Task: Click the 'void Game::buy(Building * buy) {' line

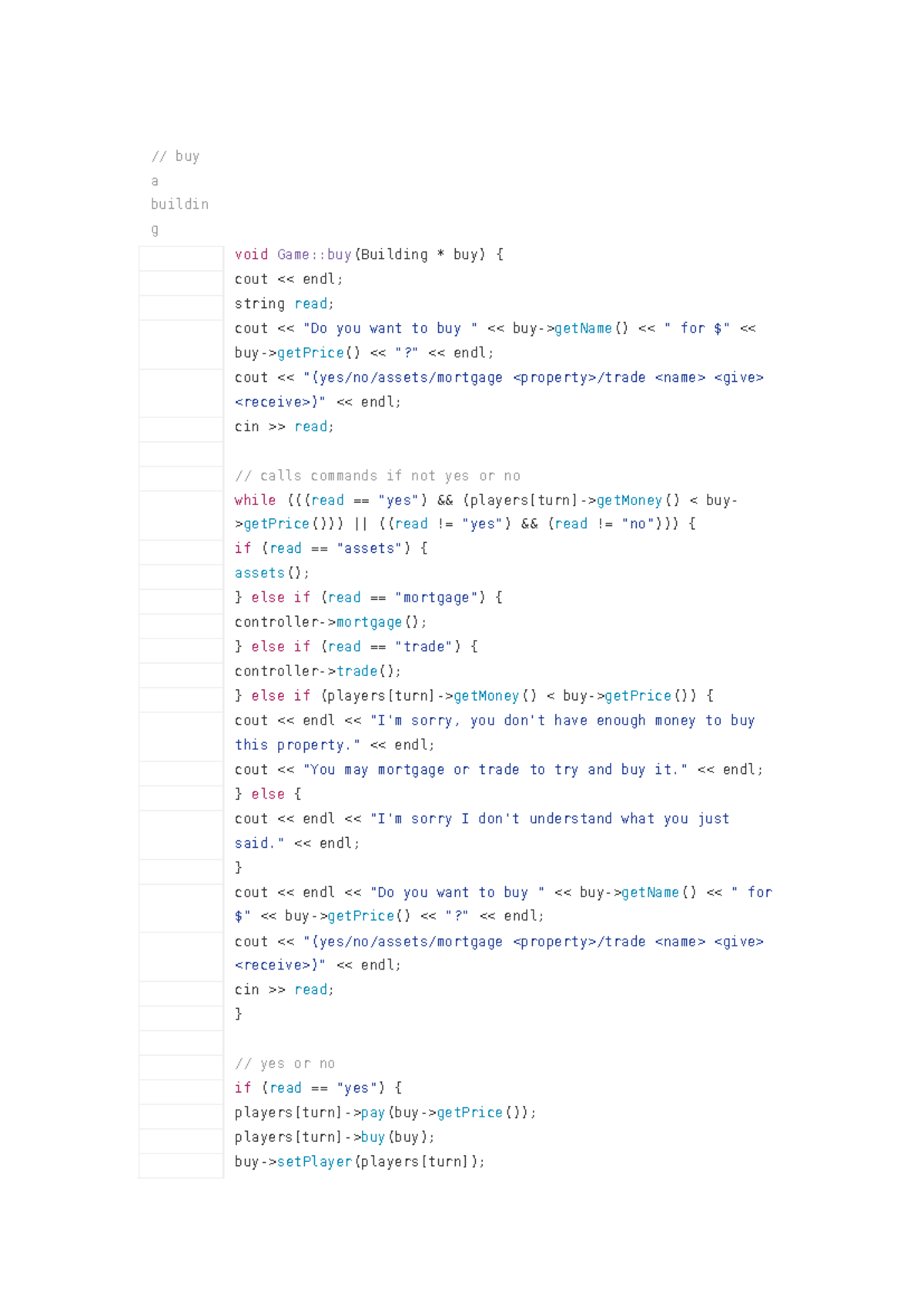Action: 370,254
